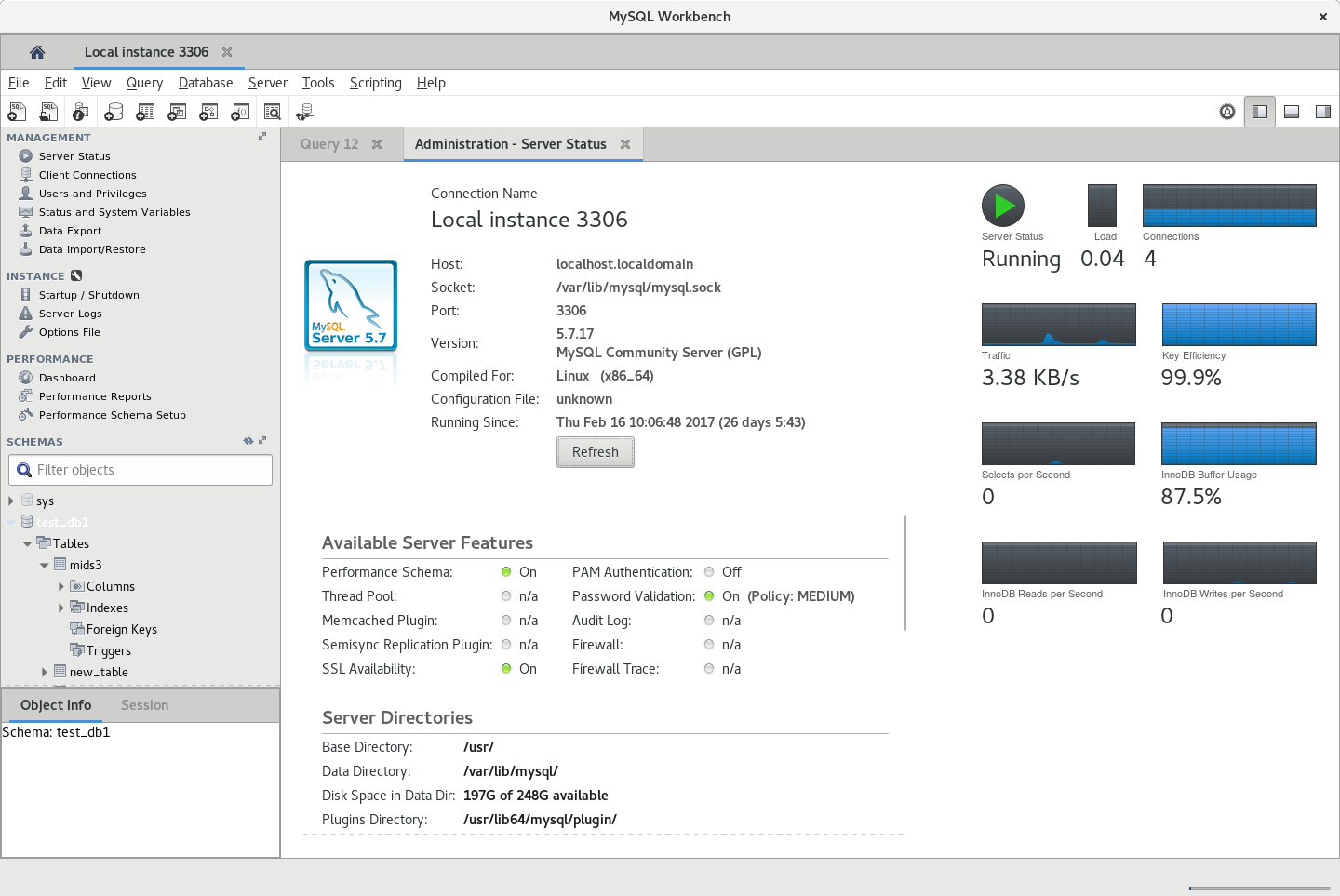Image resolution: width=1340 pixels, height=896 pixels.
Task: Open the Help menu
Action: coord(431,83)
